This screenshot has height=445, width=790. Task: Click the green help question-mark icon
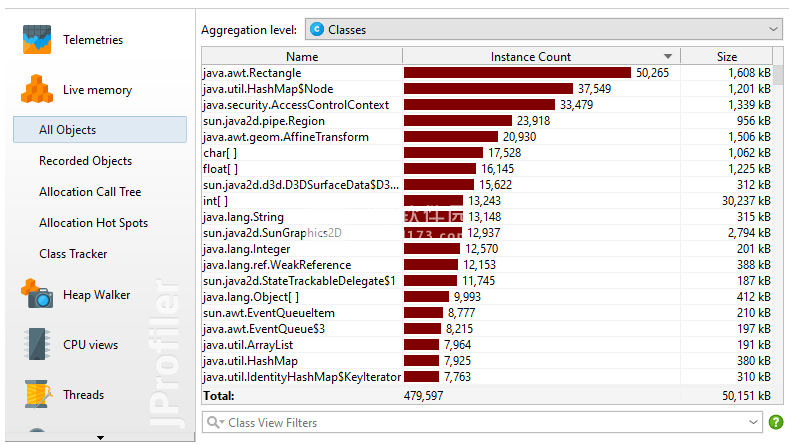[x=776, y=422]
